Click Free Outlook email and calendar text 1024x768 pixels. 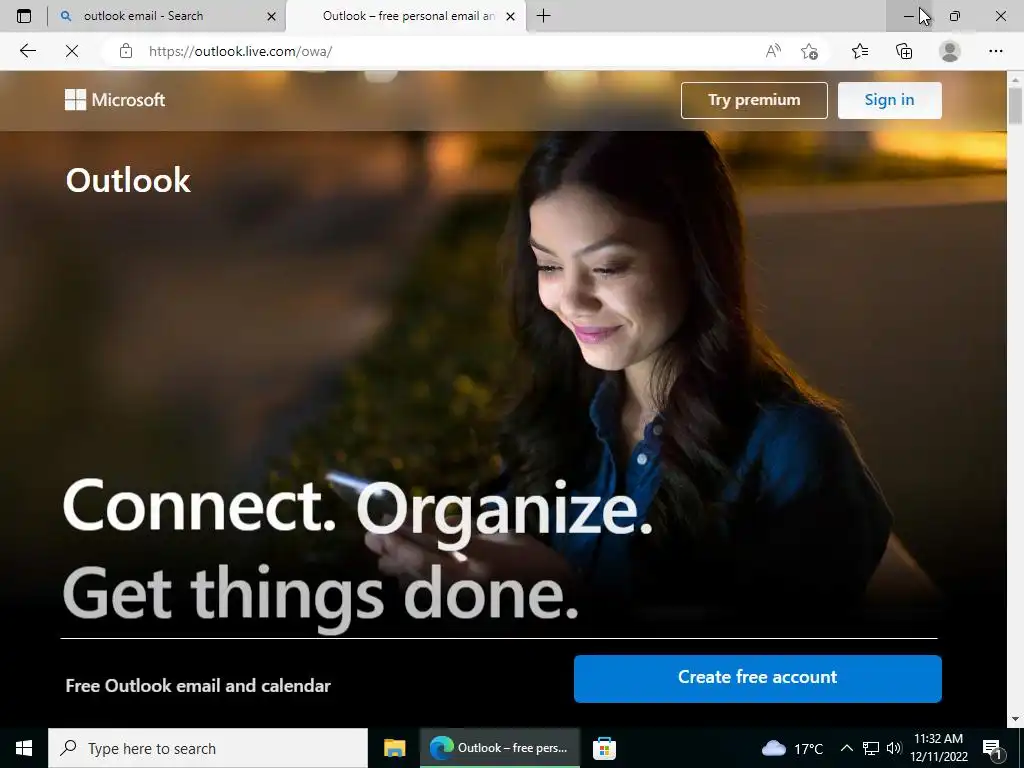[x=198, y=686]
